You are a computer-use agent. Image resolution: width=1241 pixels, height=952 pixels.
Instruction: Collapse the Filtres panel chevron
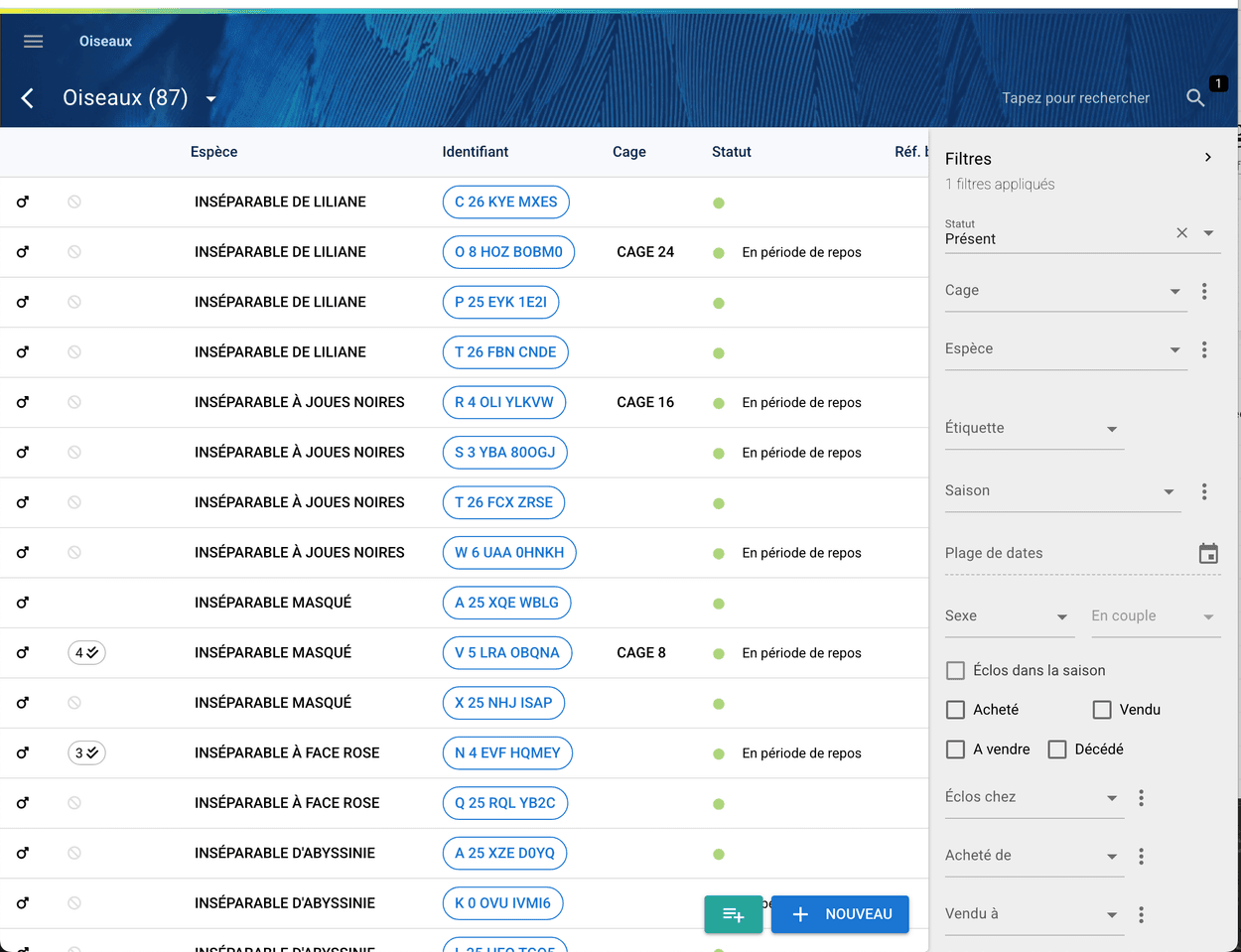click(1207, 158)
